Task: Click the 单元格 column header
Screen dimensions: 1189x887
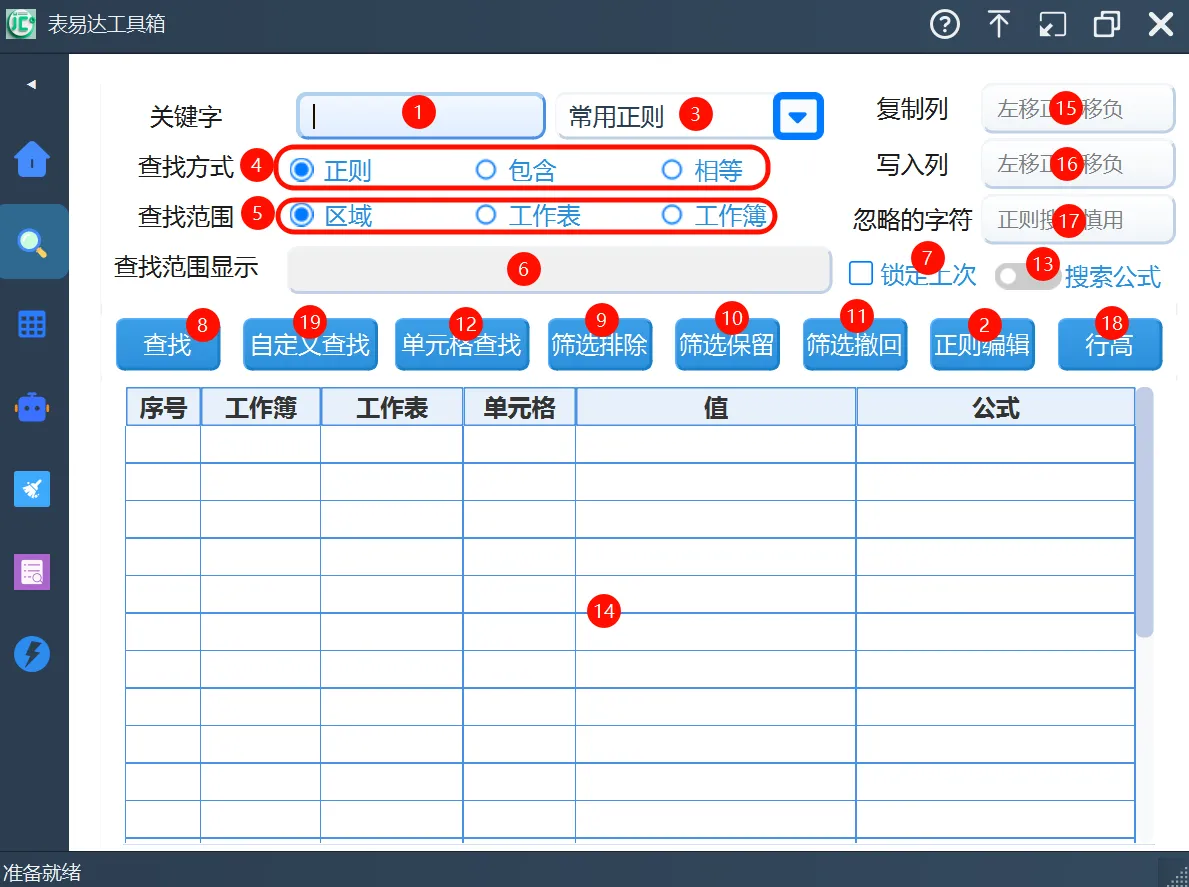Action: [519, 407]
